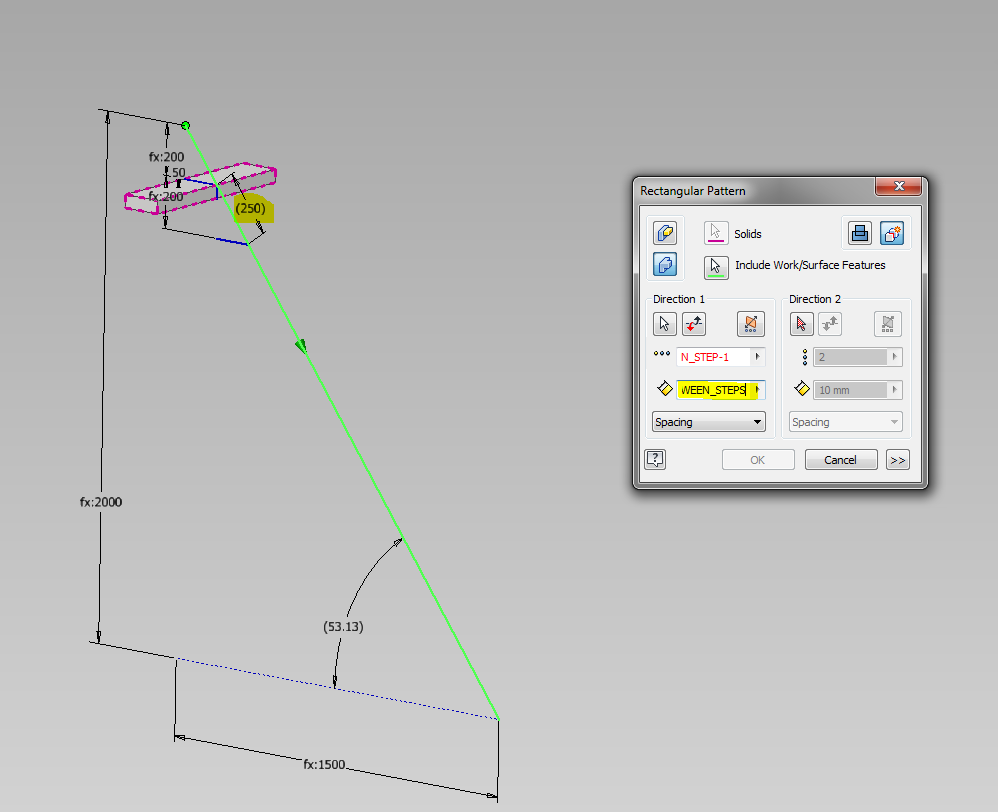The width and height of the screenshot is (998, 812).
Task: Activate Direction 1 path selection arrow
Action: (664, 324)
